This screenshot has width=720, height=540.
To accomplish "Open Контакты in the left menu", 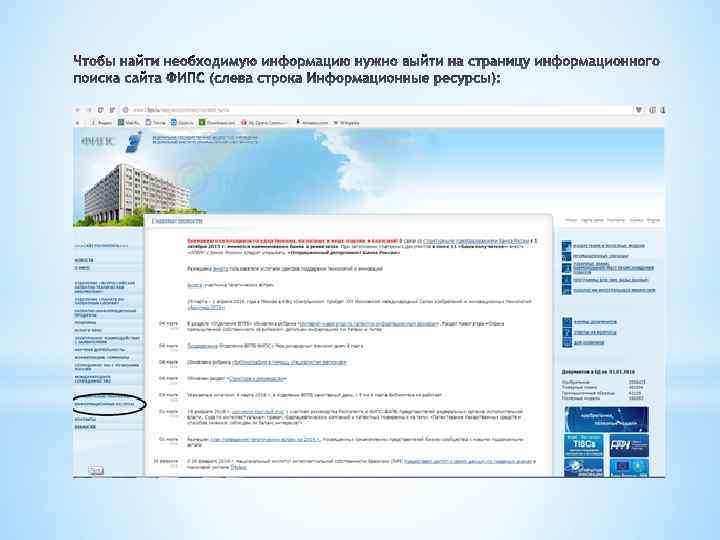I will click(85, 419).
